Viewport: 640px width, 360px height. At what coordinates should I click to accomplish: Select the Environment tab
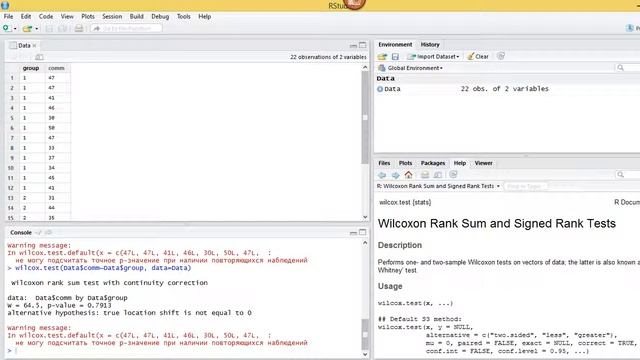click(395, 44)
